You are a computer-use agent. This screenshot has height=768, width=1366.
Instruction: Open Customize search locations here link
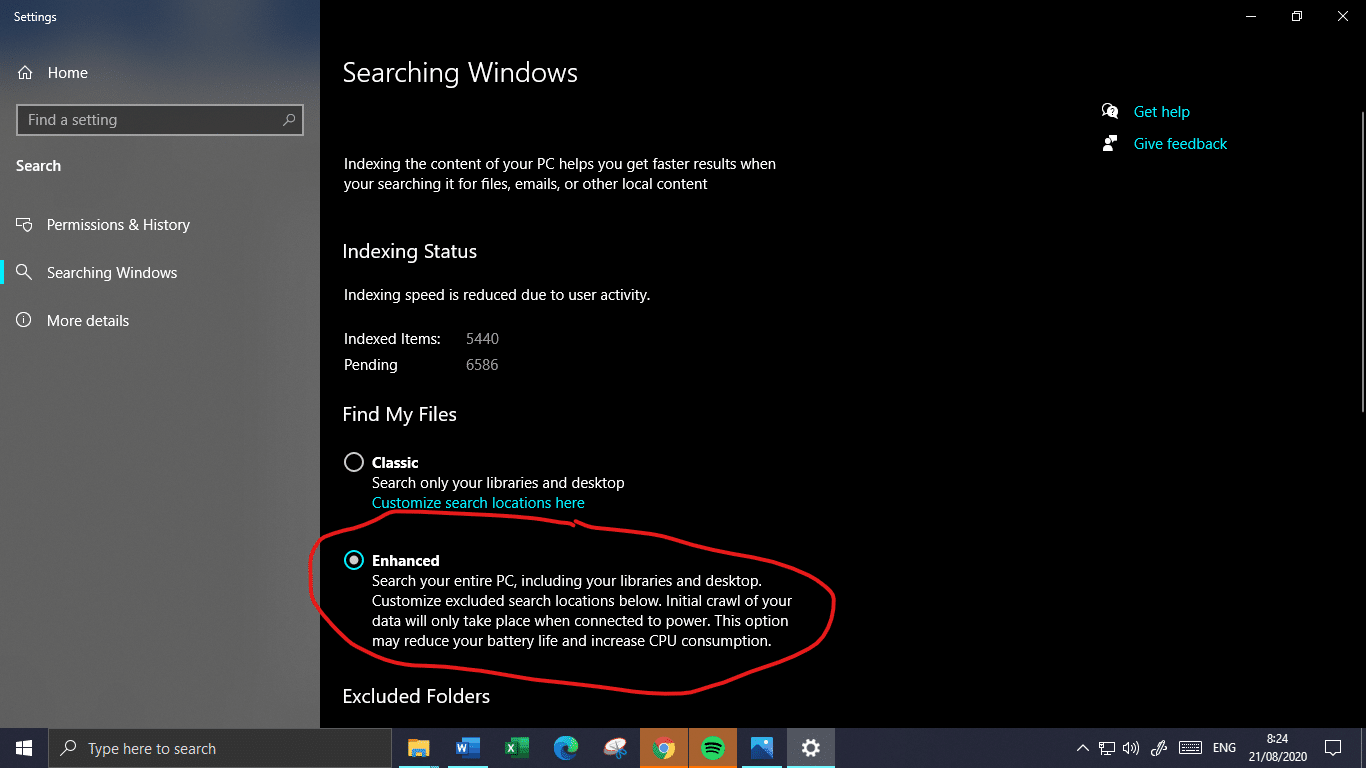478,503
